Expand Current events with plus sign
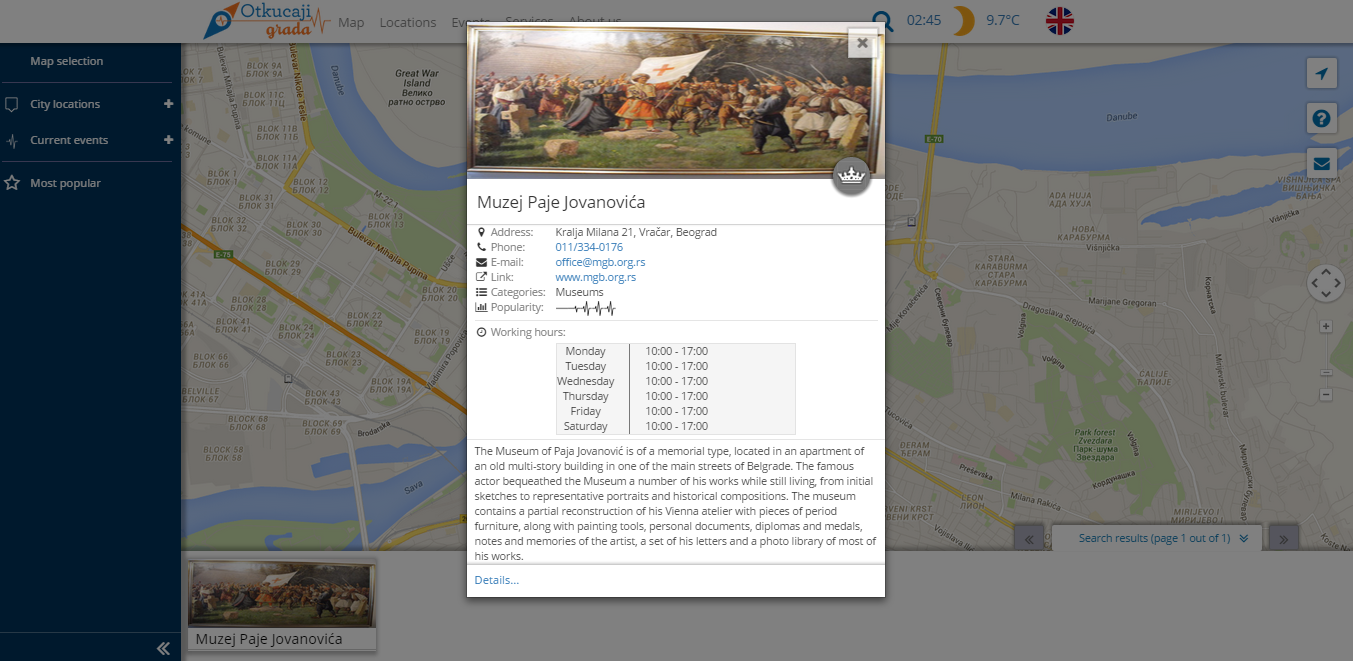 pyautogui.click(x=168, y=140)
